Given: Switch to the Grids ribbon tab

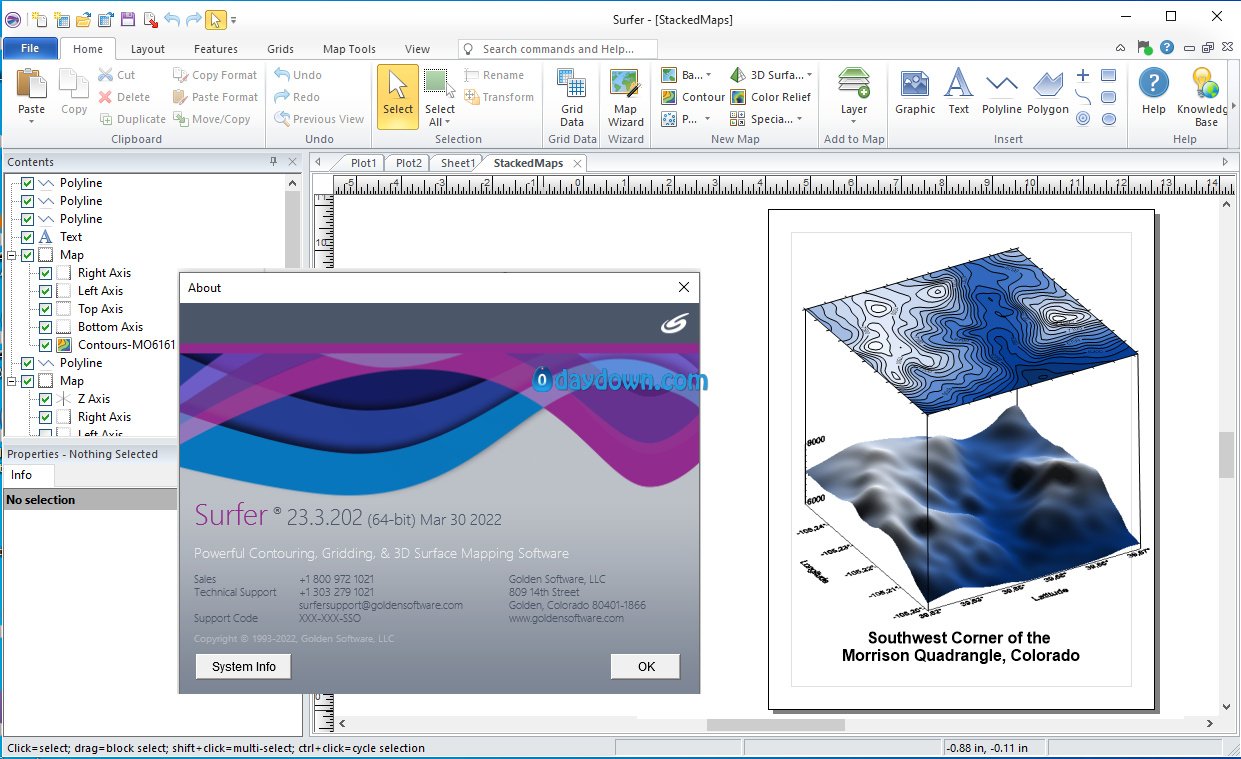Looking at the screenshot, I should [x=280, y=49].
